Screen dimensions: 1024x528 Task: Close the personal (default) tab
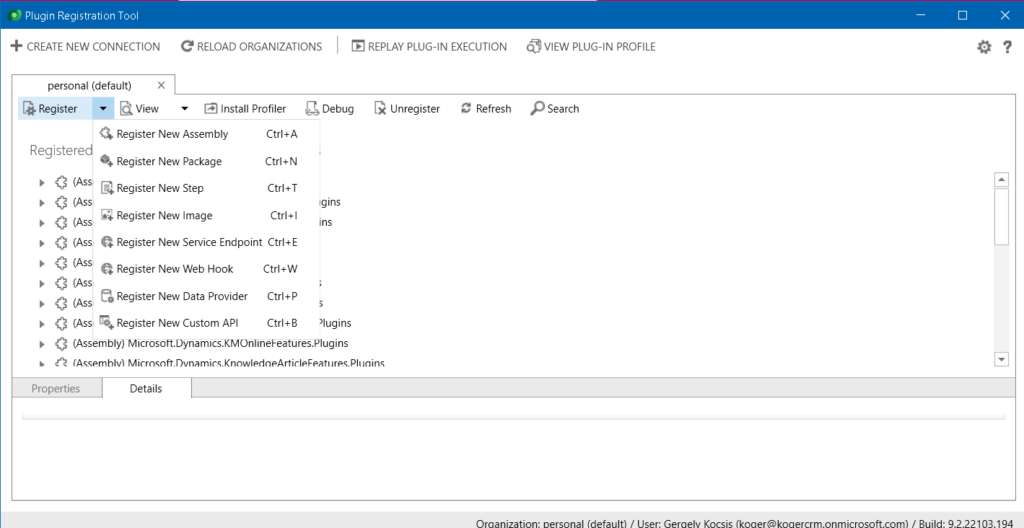coord(161,85)
